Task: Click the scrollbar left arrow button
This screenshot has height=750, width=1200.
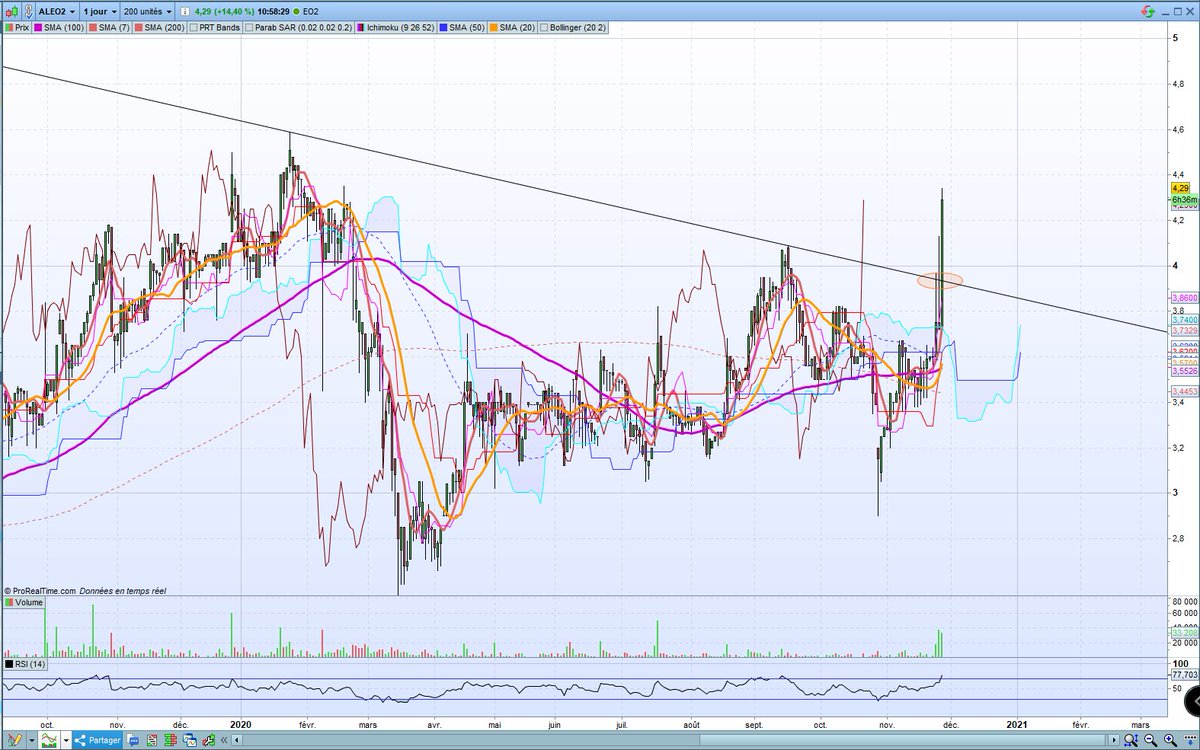Action: click(x=237, y=740)
